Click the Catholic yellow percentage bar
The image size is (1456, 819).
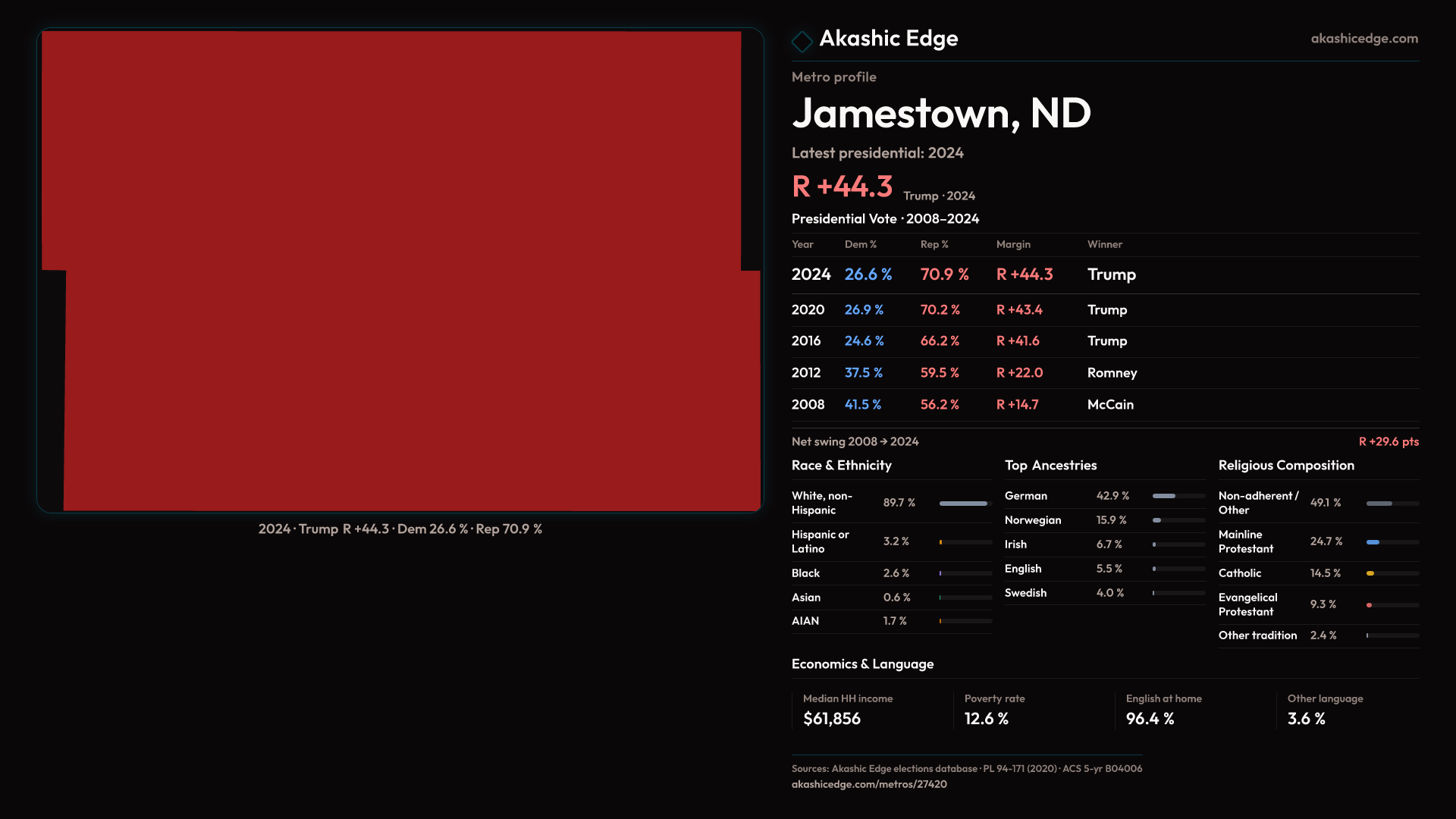(1371, 573)
